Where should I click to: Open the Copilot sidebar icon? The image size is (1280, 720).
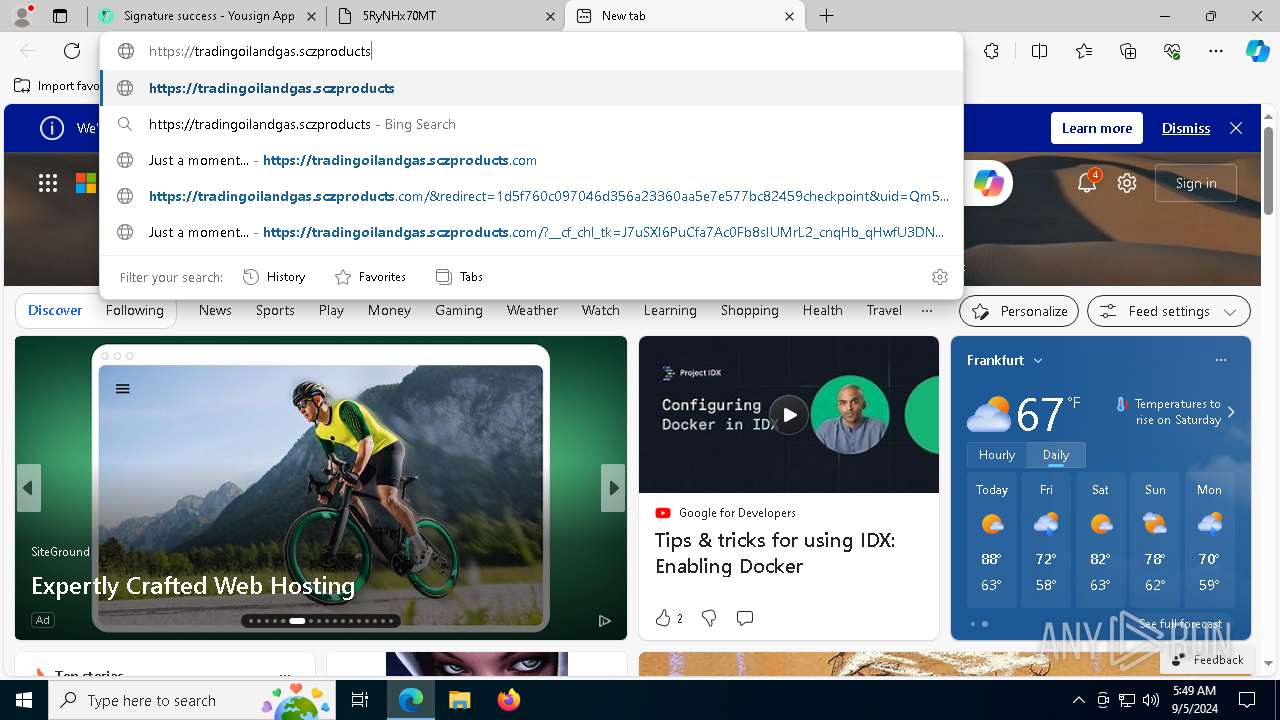pyautogui.click(x=1257, y=51)
